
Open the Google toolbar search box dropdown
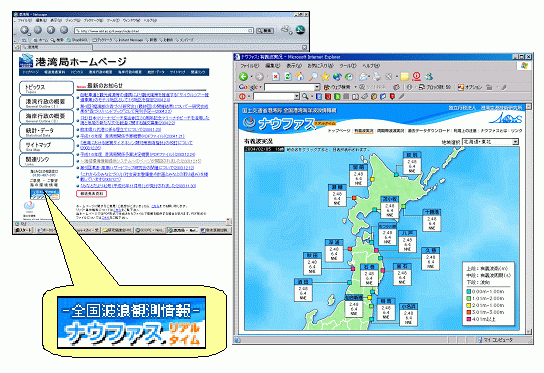point(317,87)
